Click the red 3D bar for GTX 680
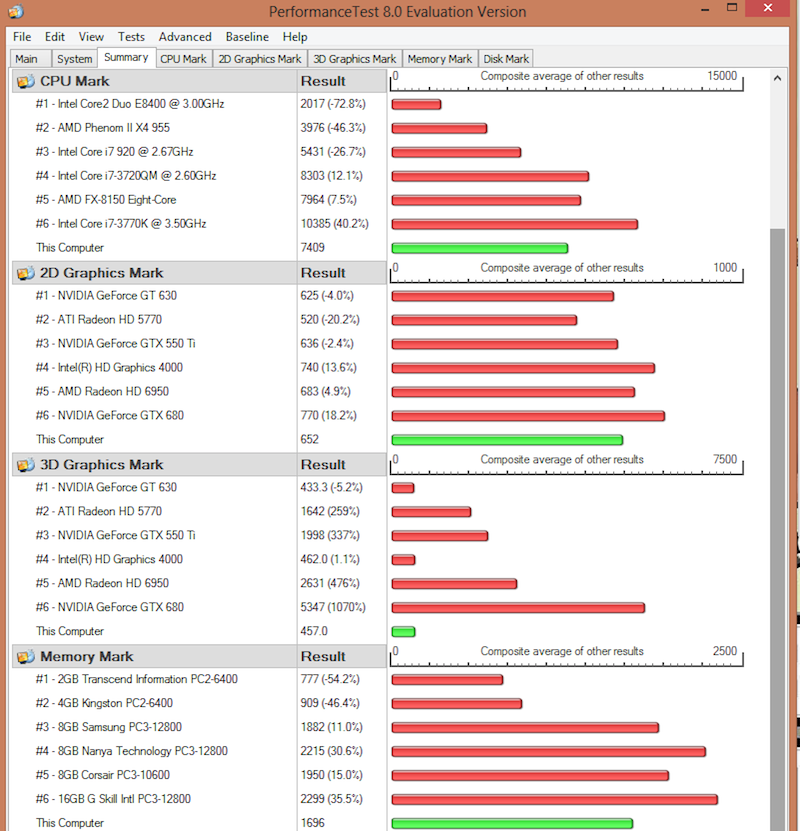 518,608
